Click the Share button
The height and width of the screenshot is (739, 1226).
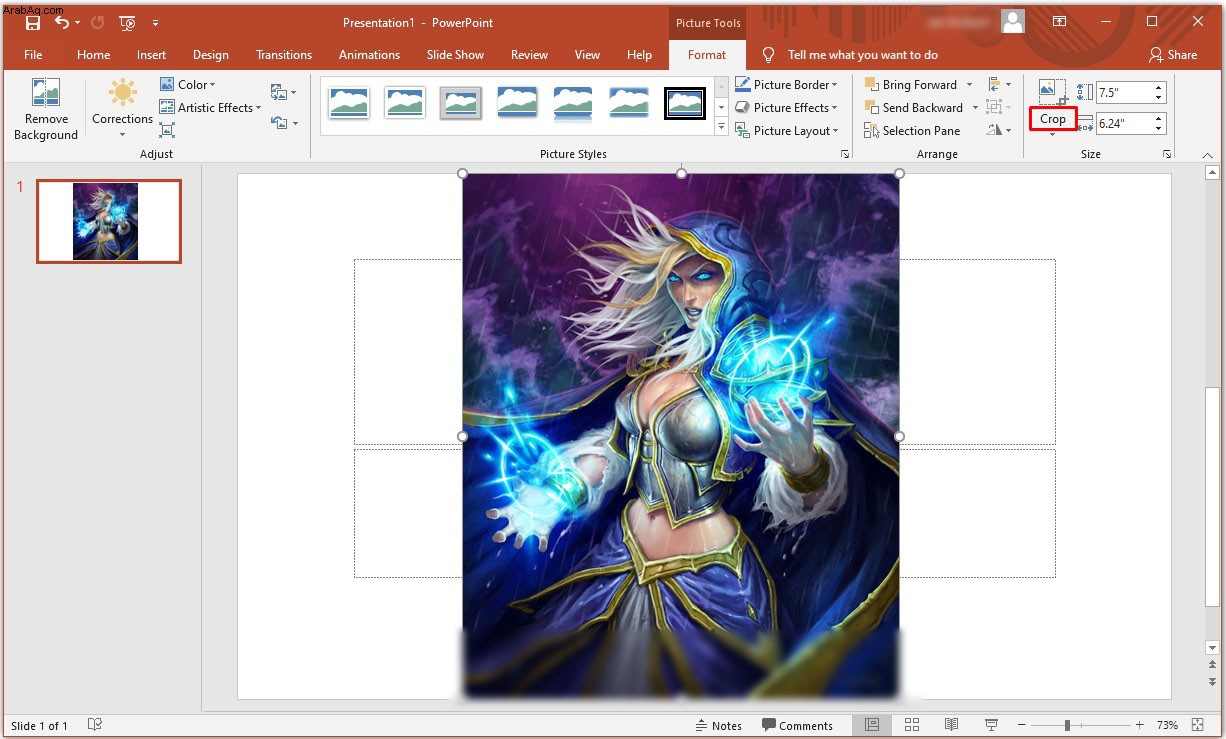[x=1173, y=55]
